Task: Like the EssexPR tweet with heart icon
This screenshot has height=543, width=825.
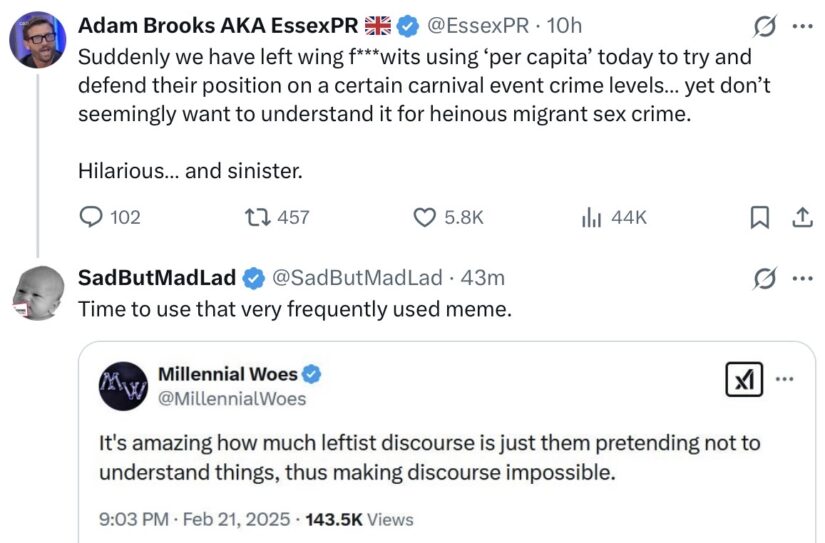Action: [425, 217]
